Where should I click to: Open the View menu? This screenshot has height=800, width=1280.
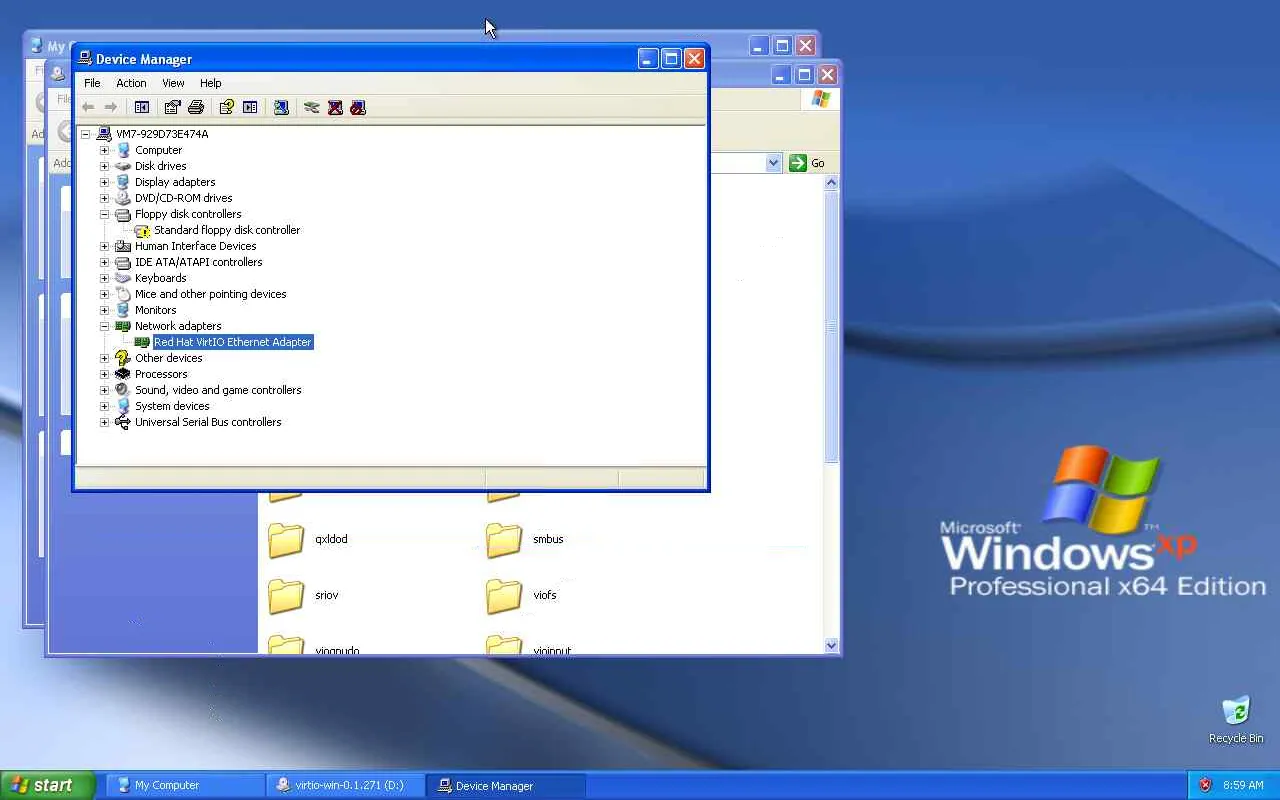point(173,83)
